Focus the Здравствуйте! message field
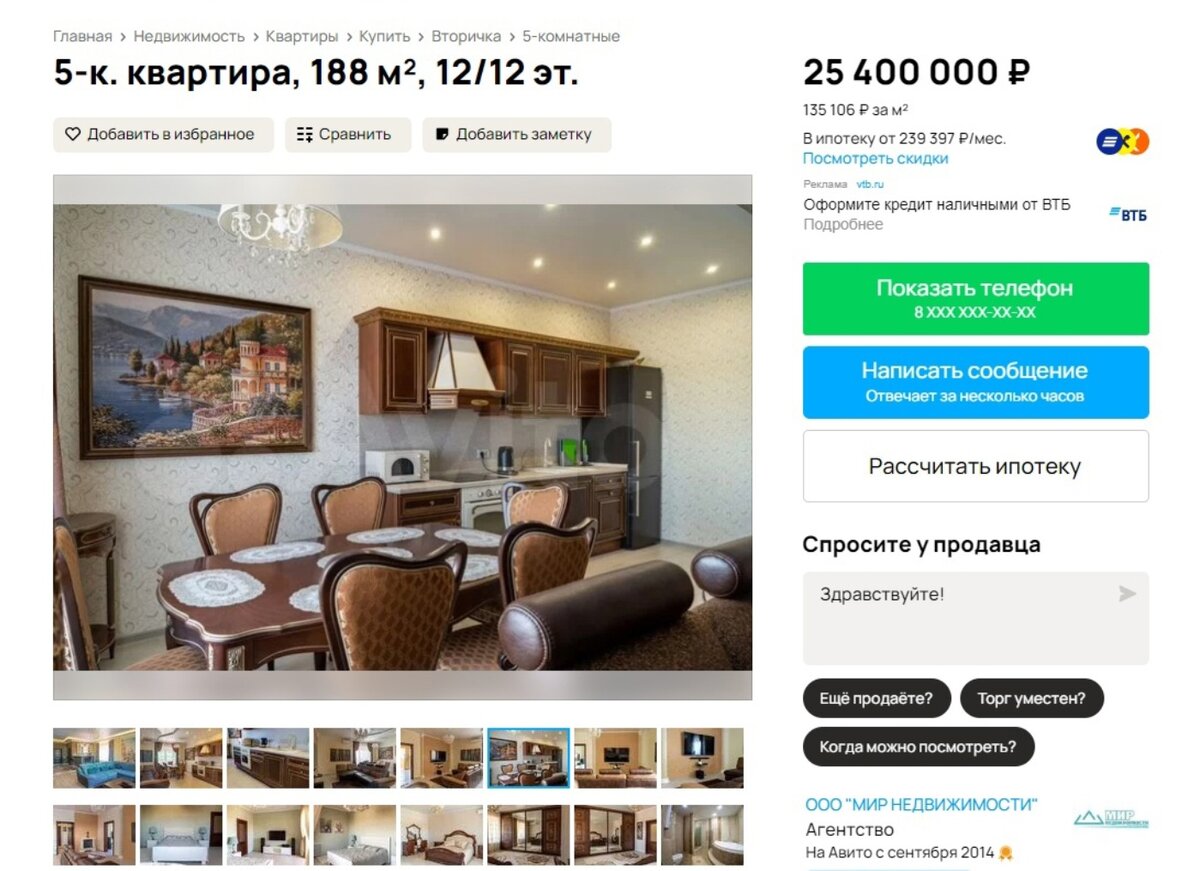Viewport: 1200px width, 871px height. tap(976, 618)
